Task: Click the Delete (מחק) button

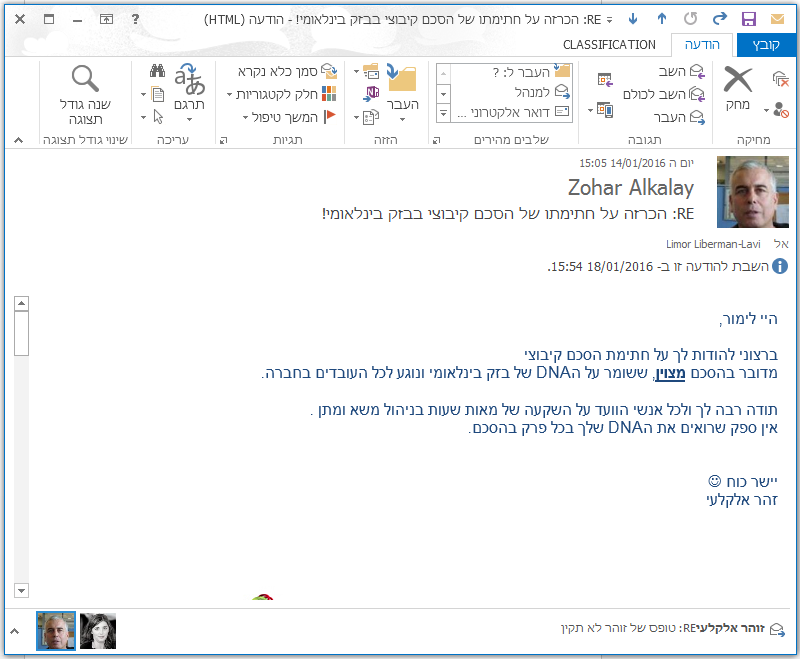Action: click(x=738, y=88)
